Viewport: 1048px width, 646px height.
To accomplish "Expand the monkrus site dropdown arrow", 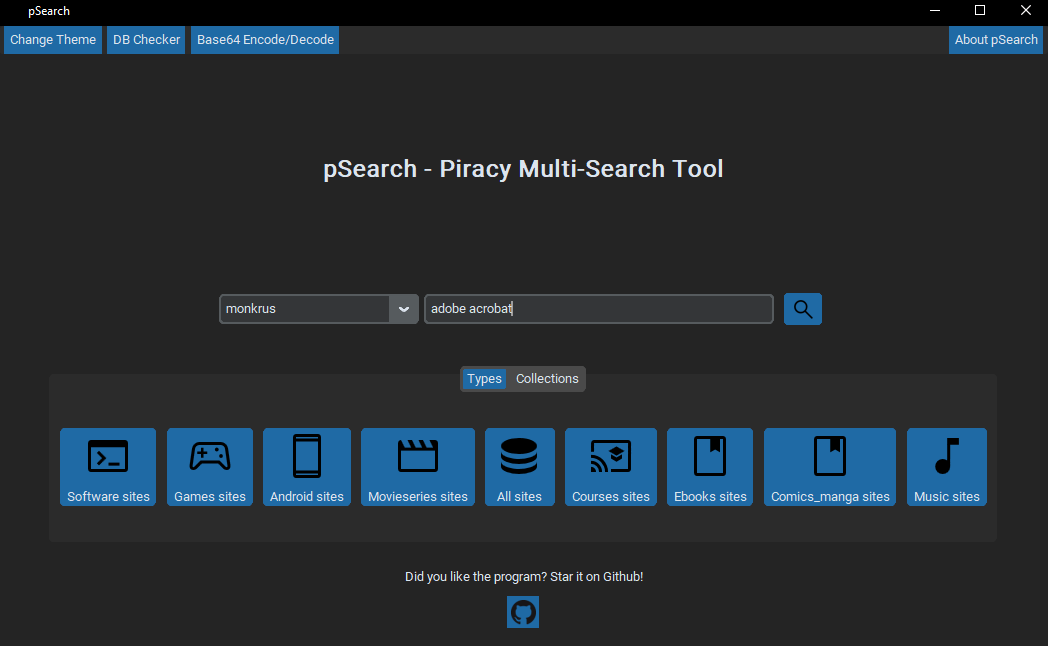I will [x=404, y=309].
